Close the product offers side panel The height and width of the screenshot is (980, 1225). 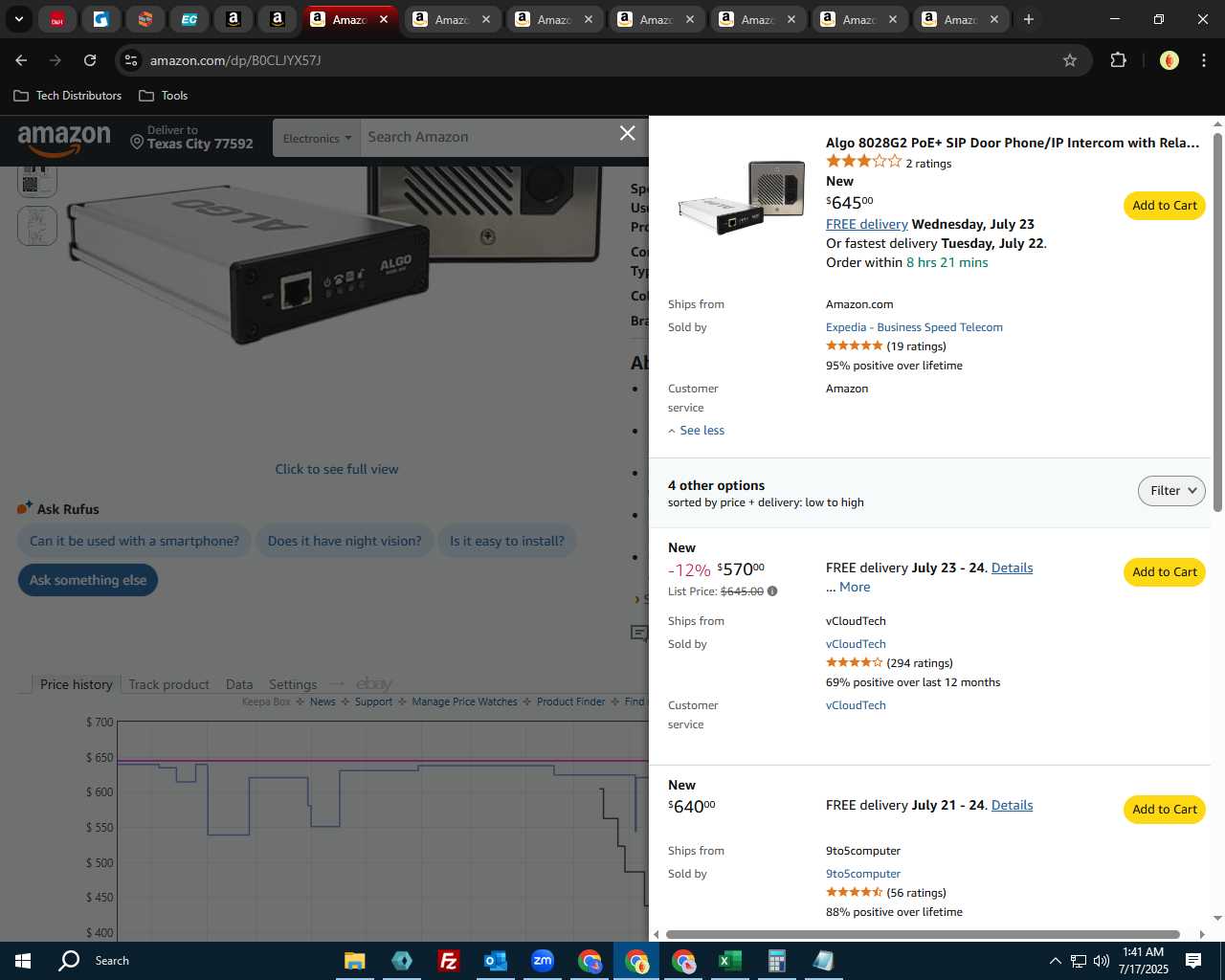pos(627,133)
